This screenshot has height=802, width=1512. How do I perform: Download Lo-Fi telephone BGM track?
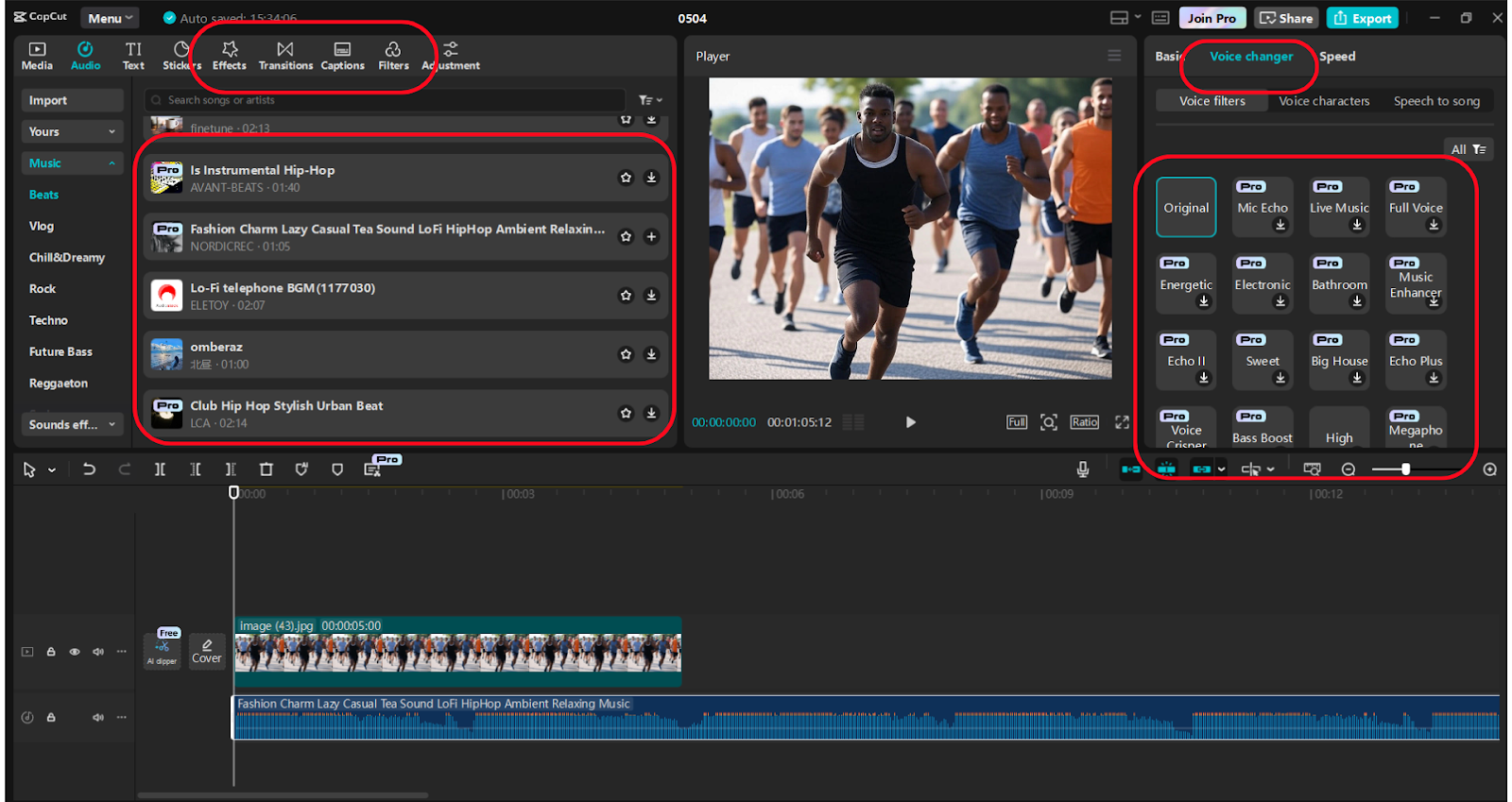click(651, 296)
